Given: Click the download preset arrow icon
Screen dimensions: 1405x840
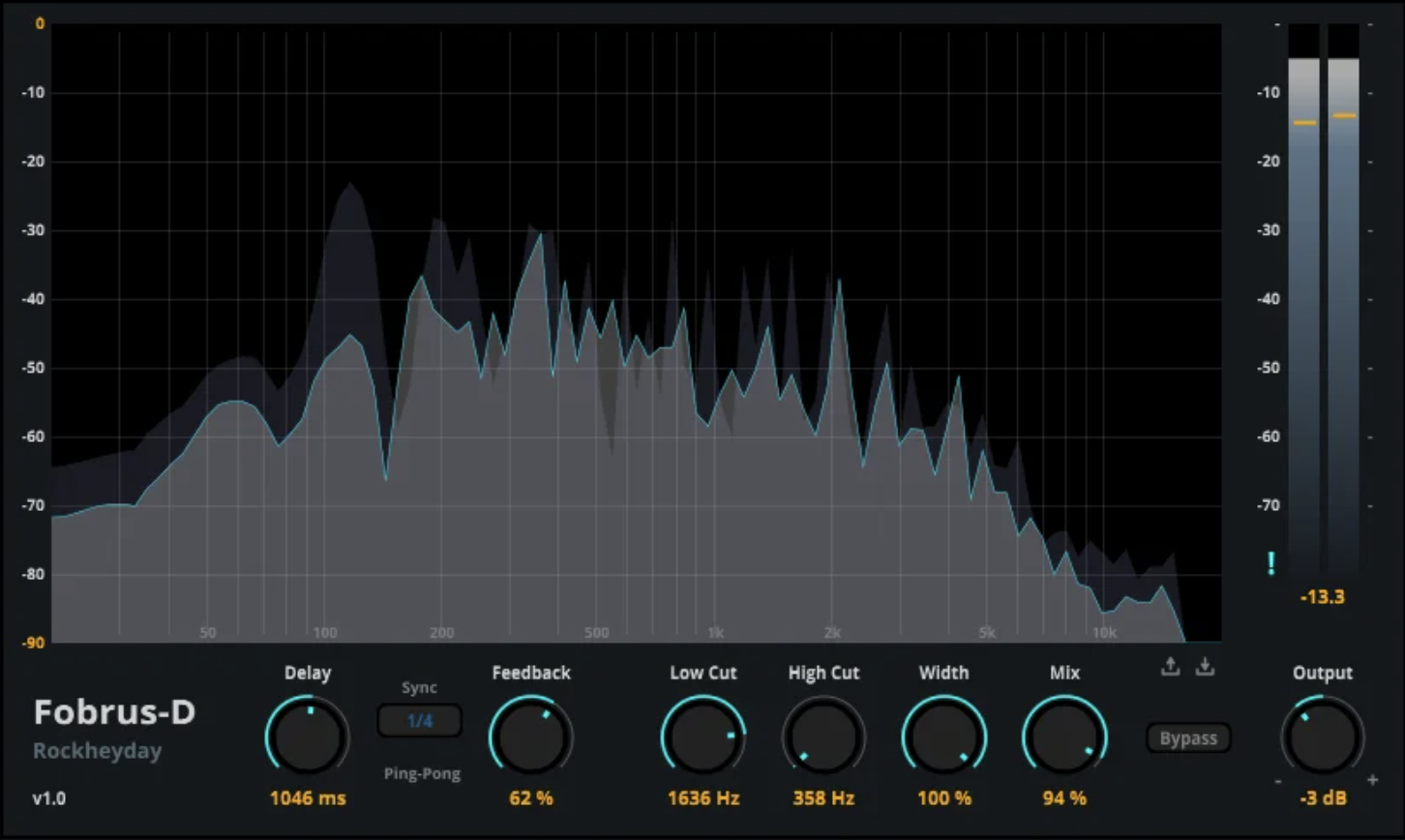Looking at the screenshot, I should point(1205,666).
